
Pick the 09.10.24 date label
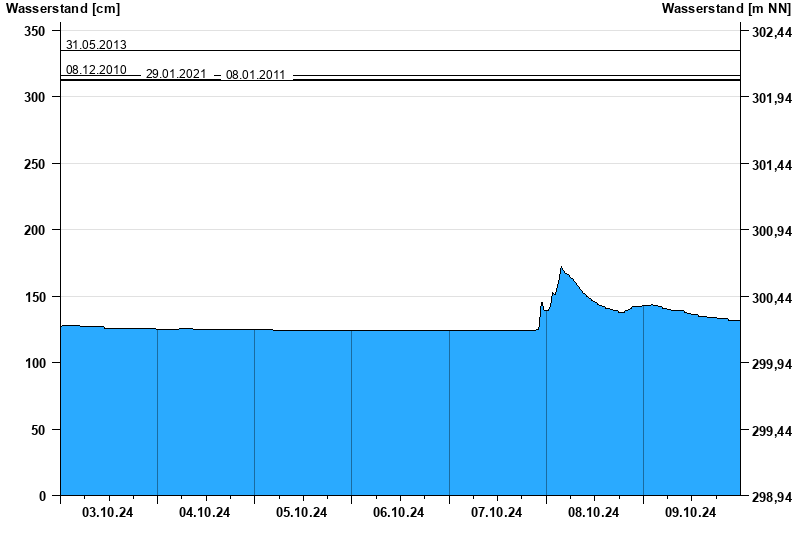point(691,513)
